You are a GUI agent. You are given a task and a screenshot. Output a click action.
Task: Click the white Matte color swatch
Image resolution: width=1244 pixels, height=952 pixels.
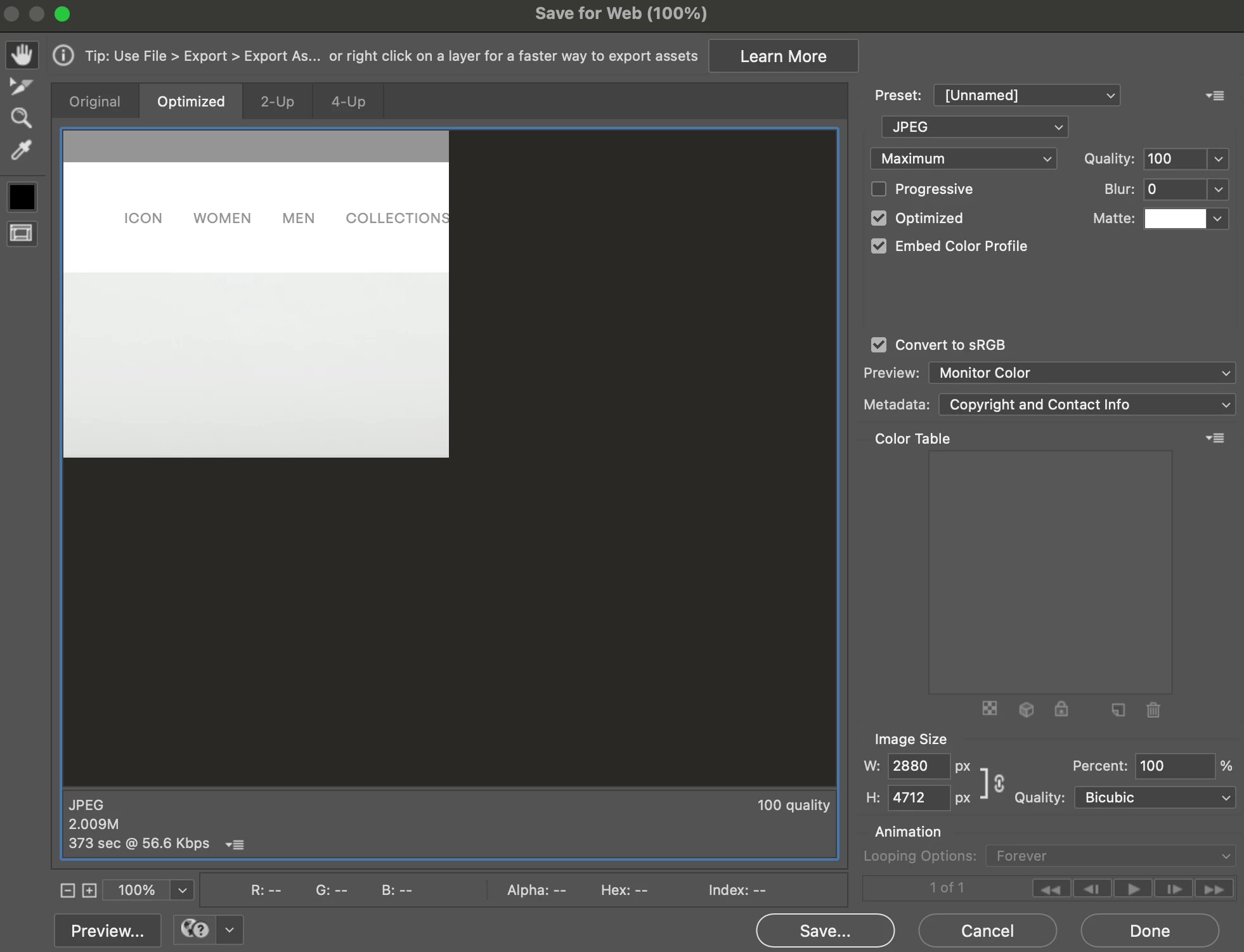click(x=1175, y=219)
